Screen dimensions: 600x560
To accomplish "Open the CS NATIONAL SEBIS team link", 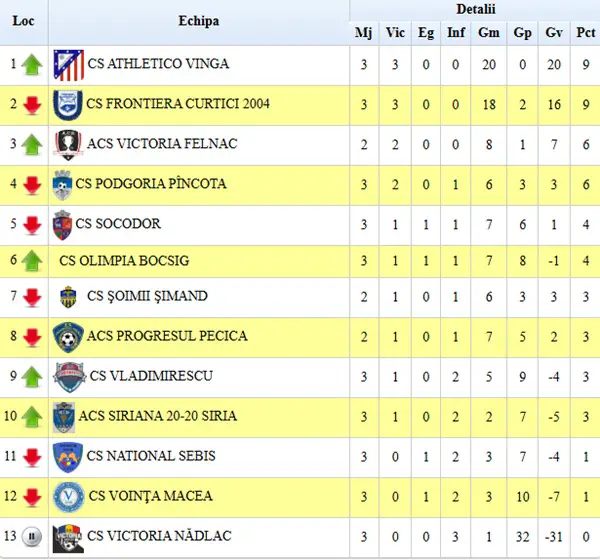I will [151, 456].
